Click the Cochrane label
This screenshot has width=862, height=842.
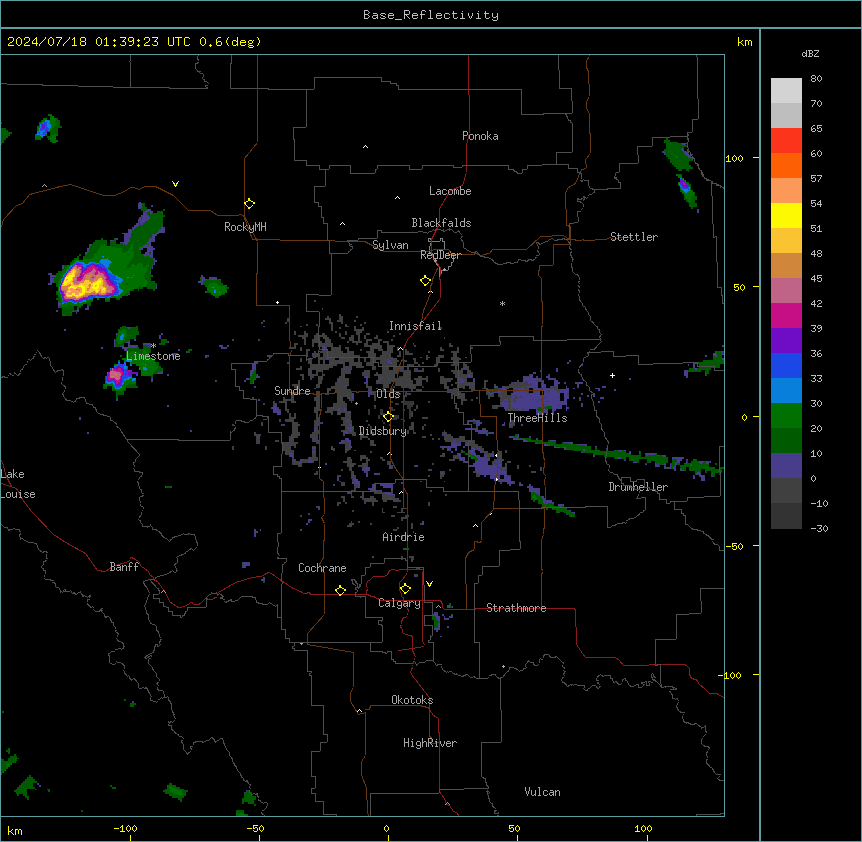pos(322,568)
